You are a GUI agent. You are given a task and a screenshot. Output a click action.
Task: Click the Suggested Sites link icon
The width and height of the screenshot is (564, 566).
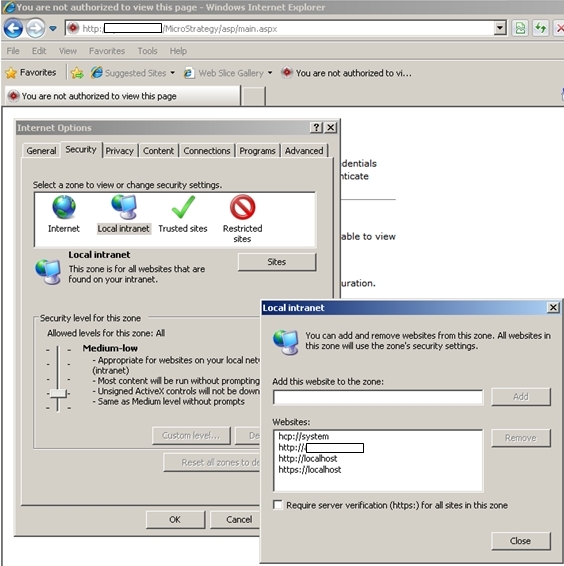pyautogui.click(x=96, y=73)
